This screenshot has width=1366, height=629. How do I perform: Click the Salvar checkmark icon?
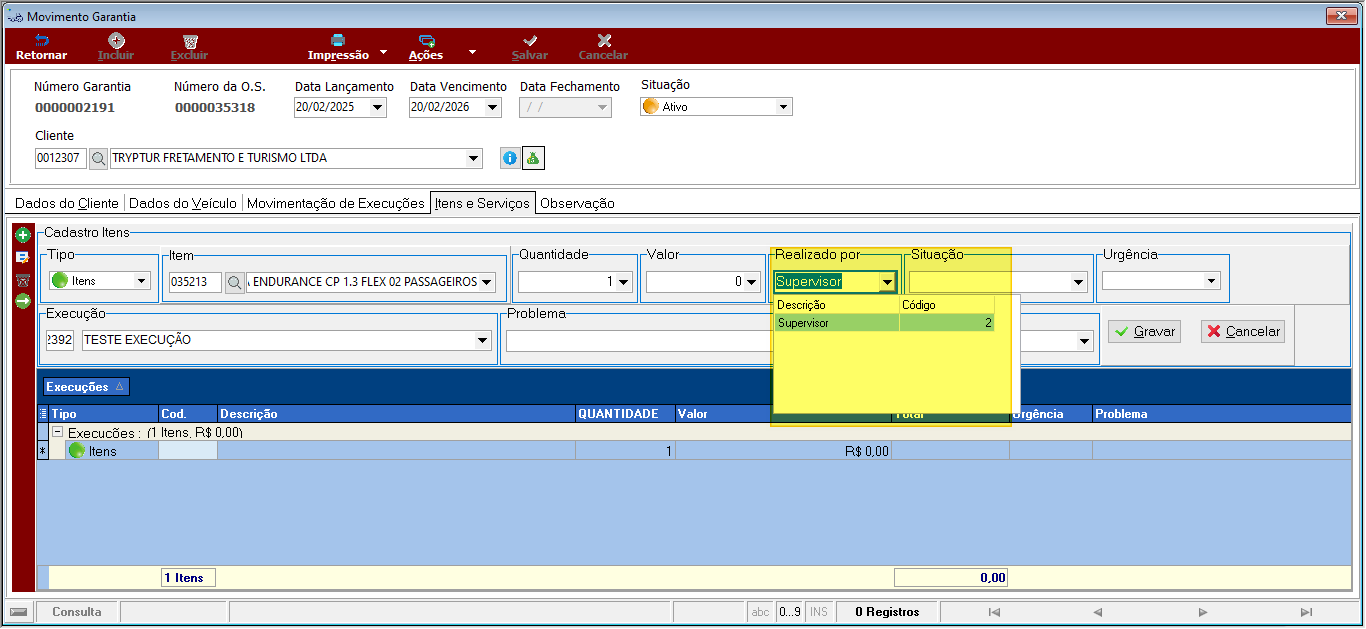click(530, 41)
